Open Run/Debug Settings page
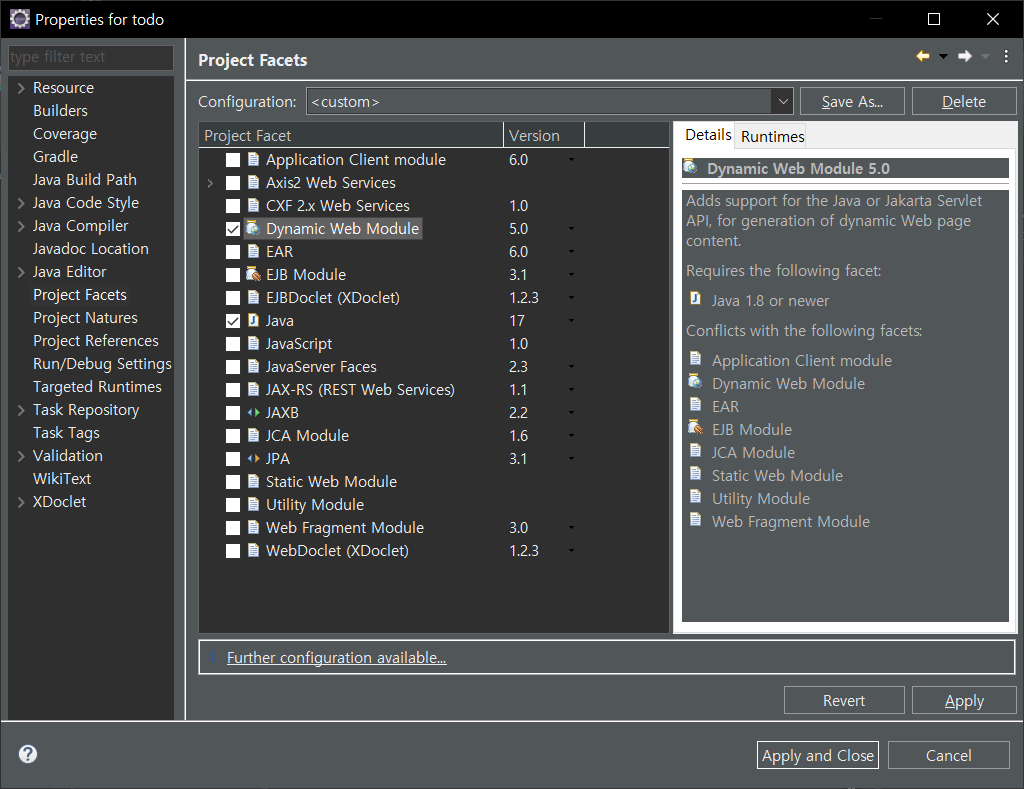 coord(103,364)
